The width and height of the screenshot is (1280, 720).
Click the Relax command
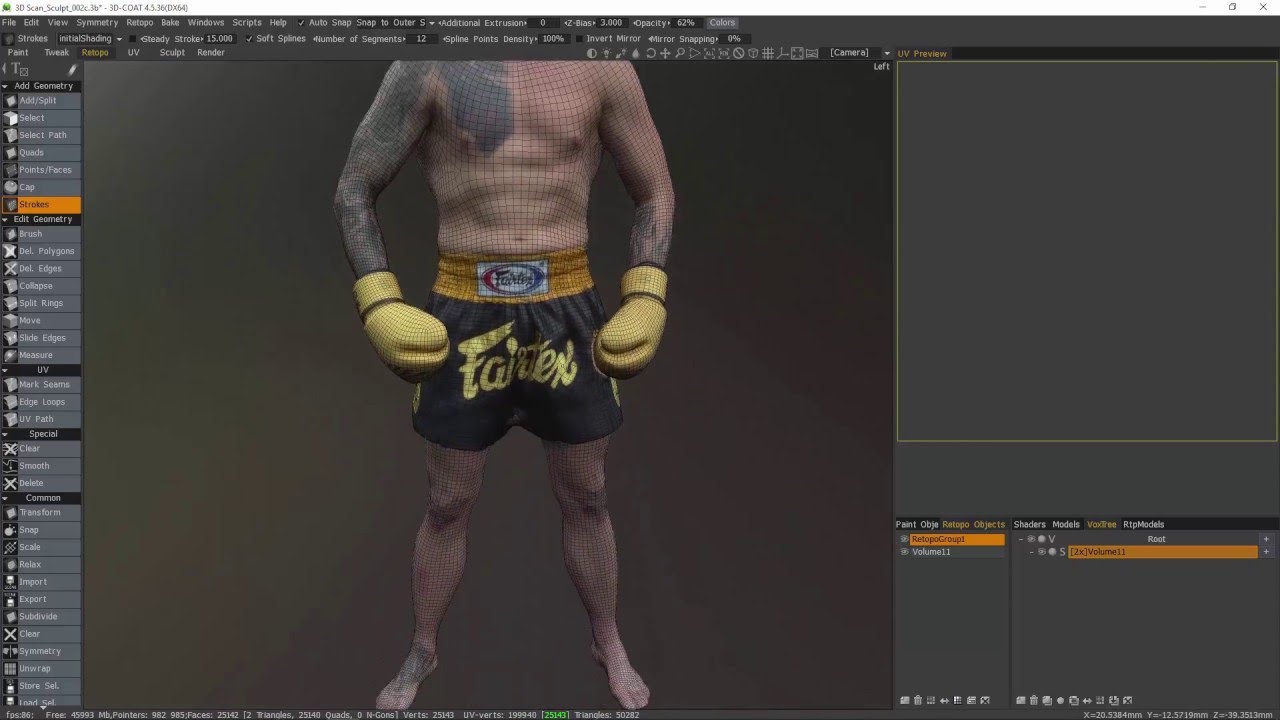pyautogui.click(x=41, y=564)
